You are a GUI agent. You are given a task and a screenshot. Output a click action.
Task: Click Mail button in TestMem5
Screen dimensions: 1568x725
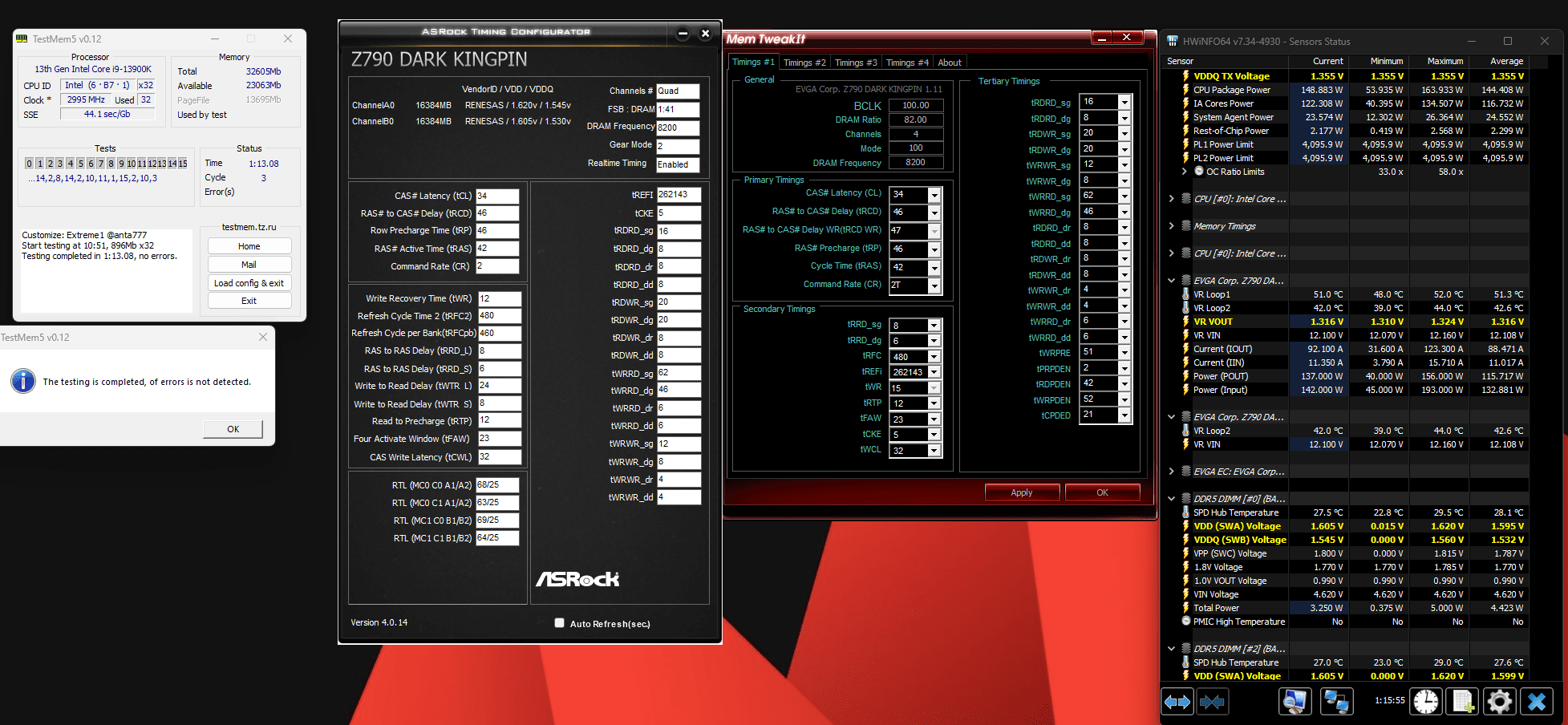249,265
